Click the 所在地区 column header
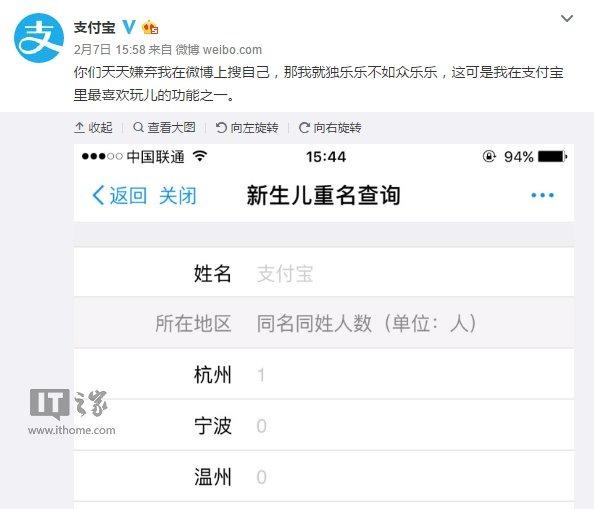 [193, 323]
